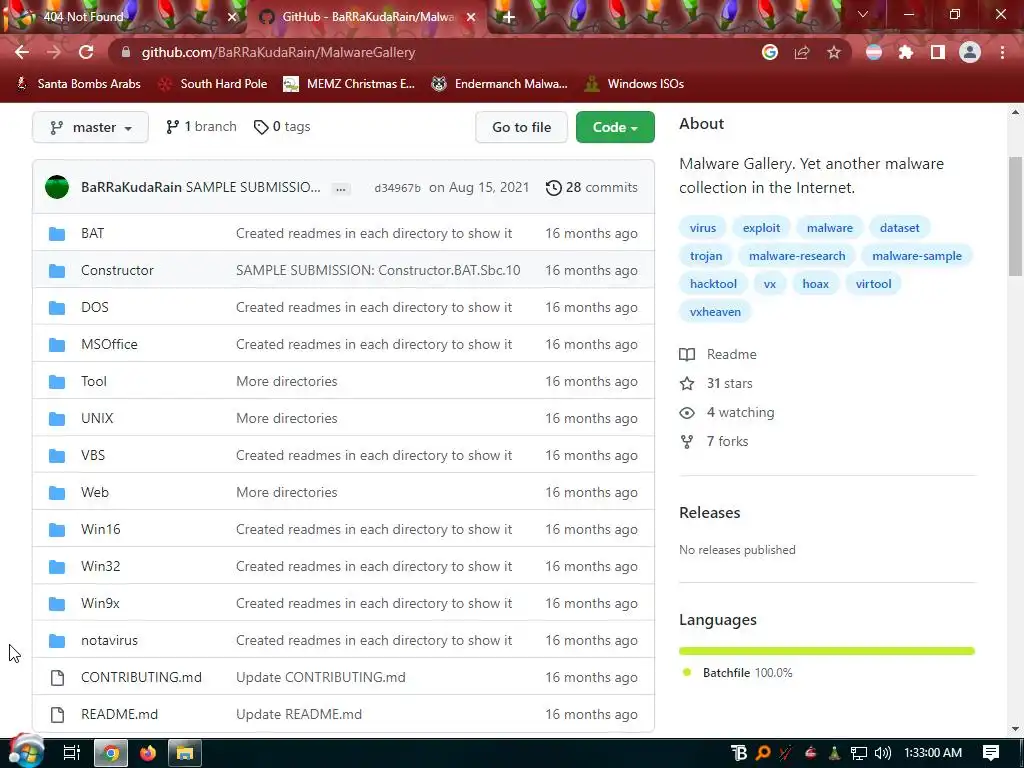Viewport: 1024px width, 768px height.
Task: Open the tab search chevron
Action: click(863, 14)
